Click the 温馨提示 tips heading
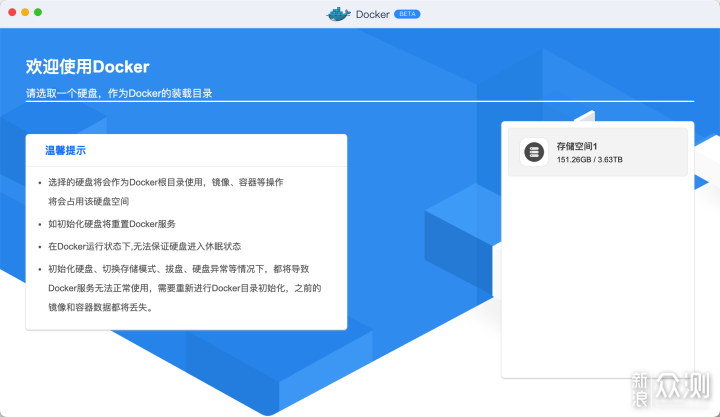This screenshot has height=417, width=720. click(65, 151)
